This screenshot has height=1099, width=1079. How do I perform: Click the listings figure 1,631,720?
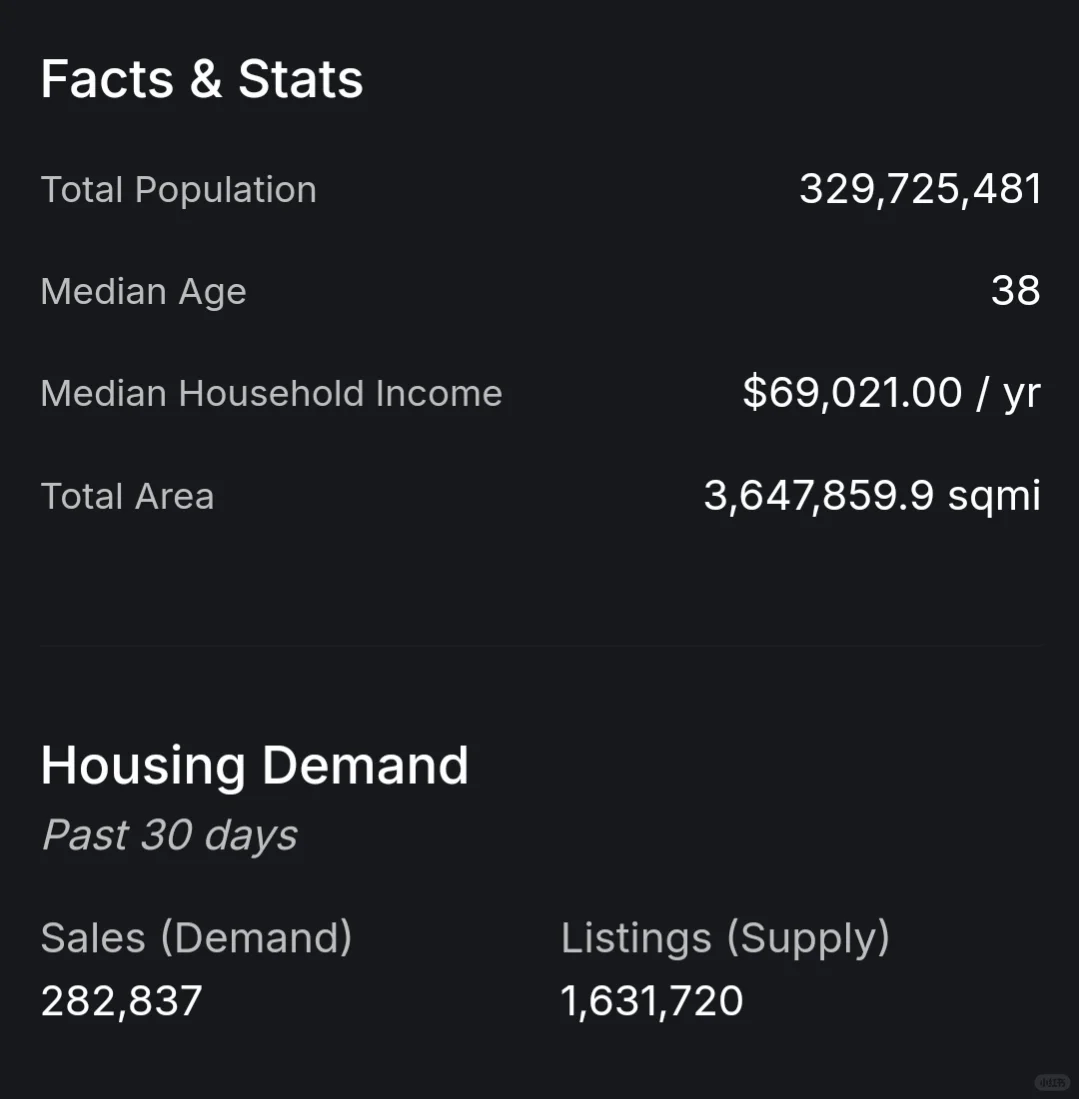652,1001
